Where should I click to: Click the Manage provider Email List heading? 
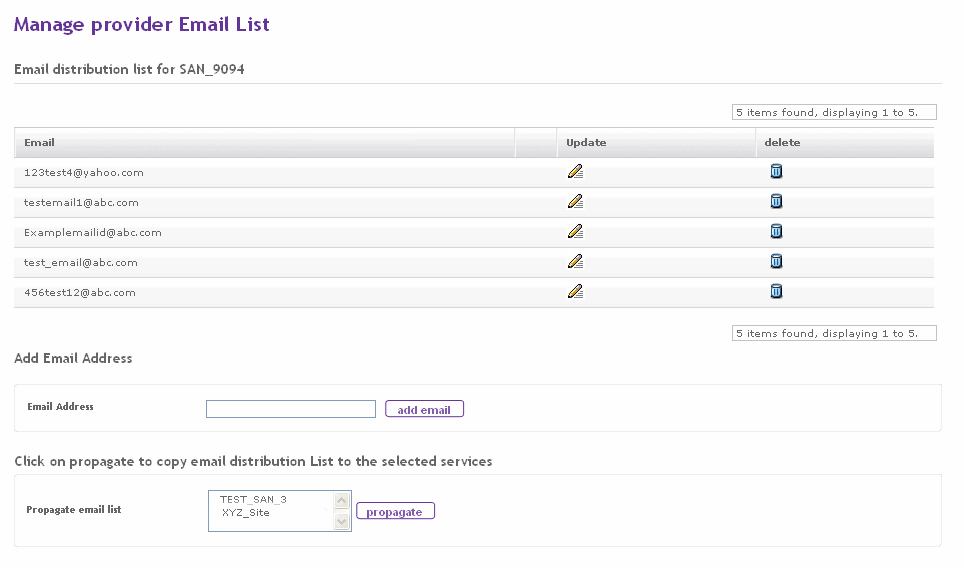point(141,25)
